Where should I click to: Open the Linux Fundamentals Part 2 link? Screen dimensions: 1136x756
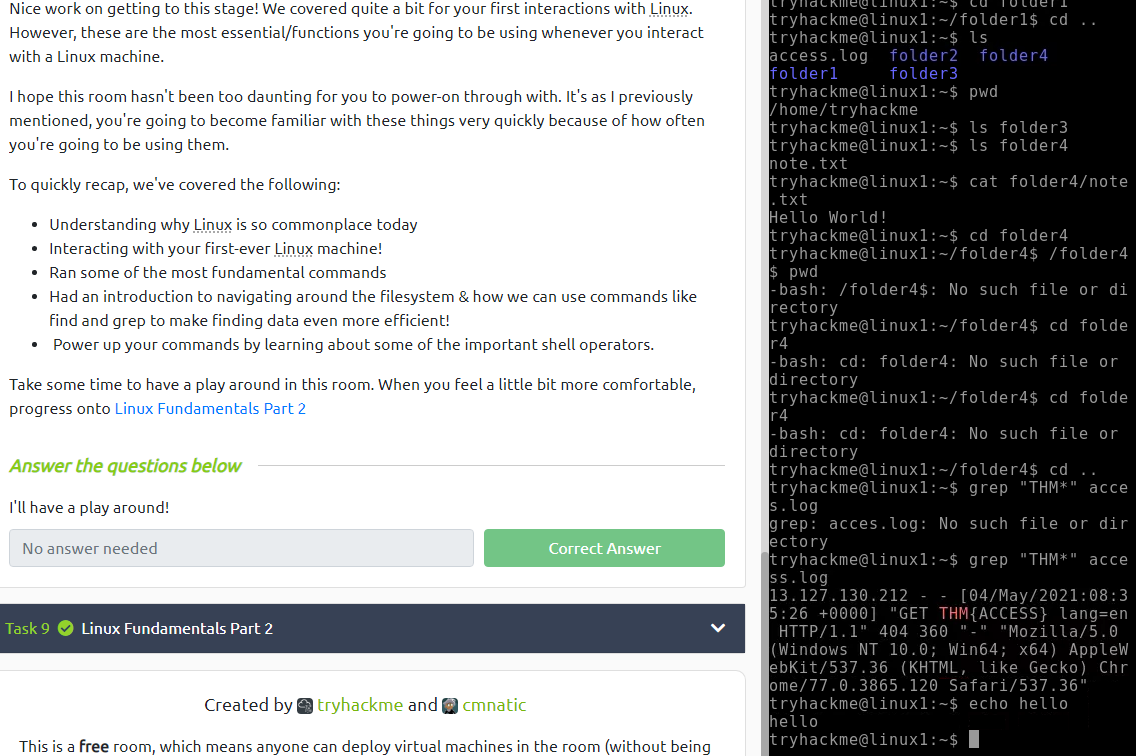210,408
